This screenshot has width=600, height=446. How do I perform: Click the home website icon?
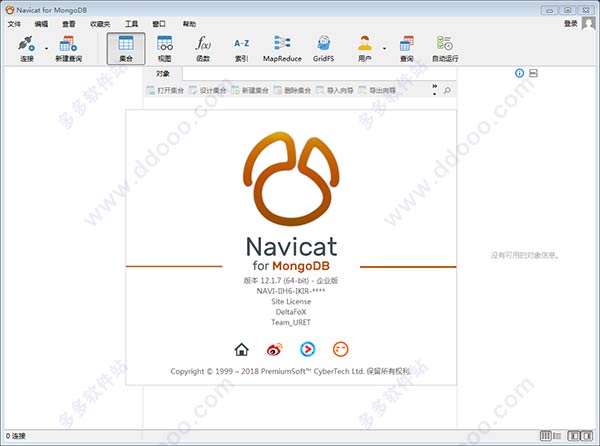[241, 349]
